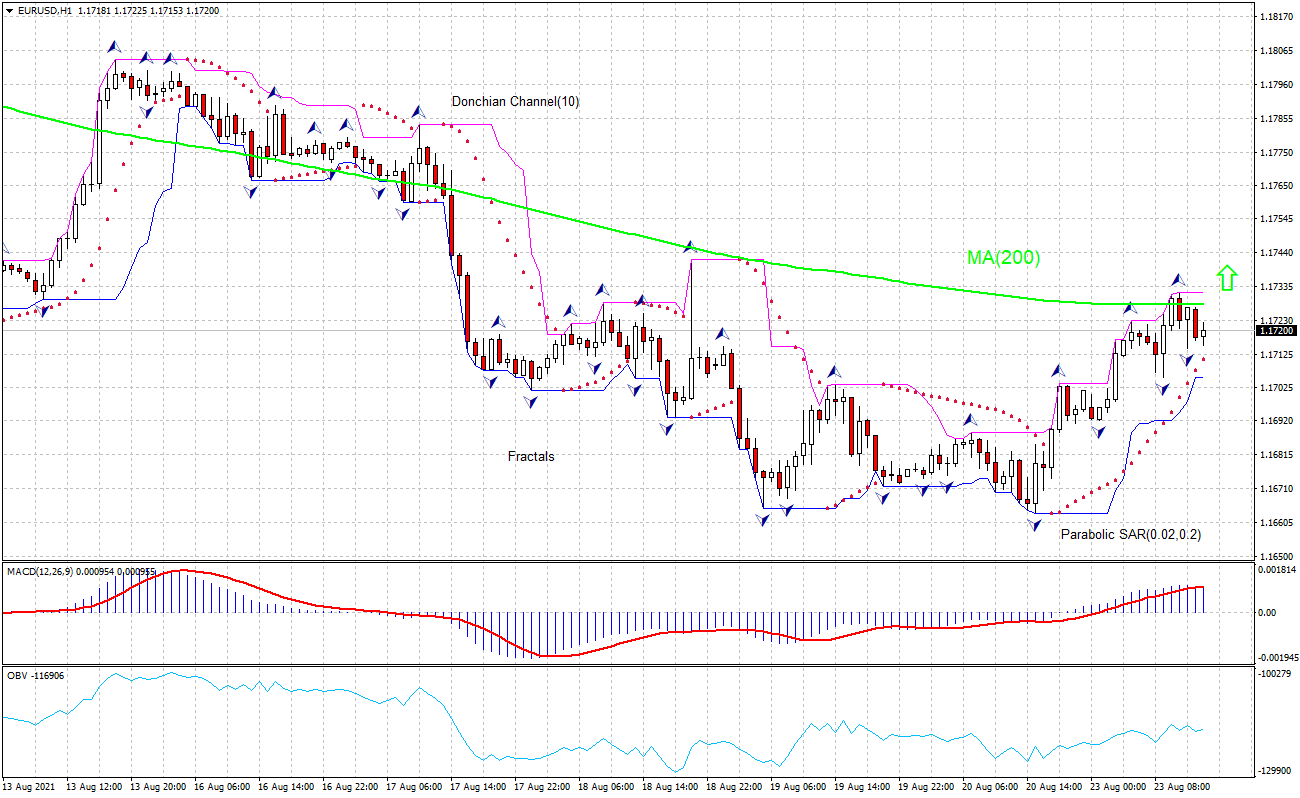This screenshot has height=798, width=1300.
Task: Click price axis value 1.17650
Action: coord(1276,186)
